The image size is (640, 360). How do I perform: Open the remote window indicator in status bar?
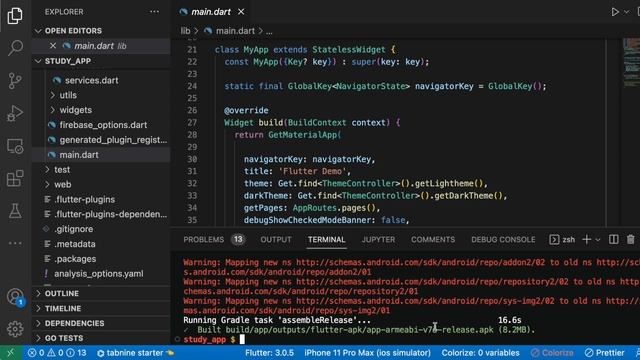click(x=11, y=353)
